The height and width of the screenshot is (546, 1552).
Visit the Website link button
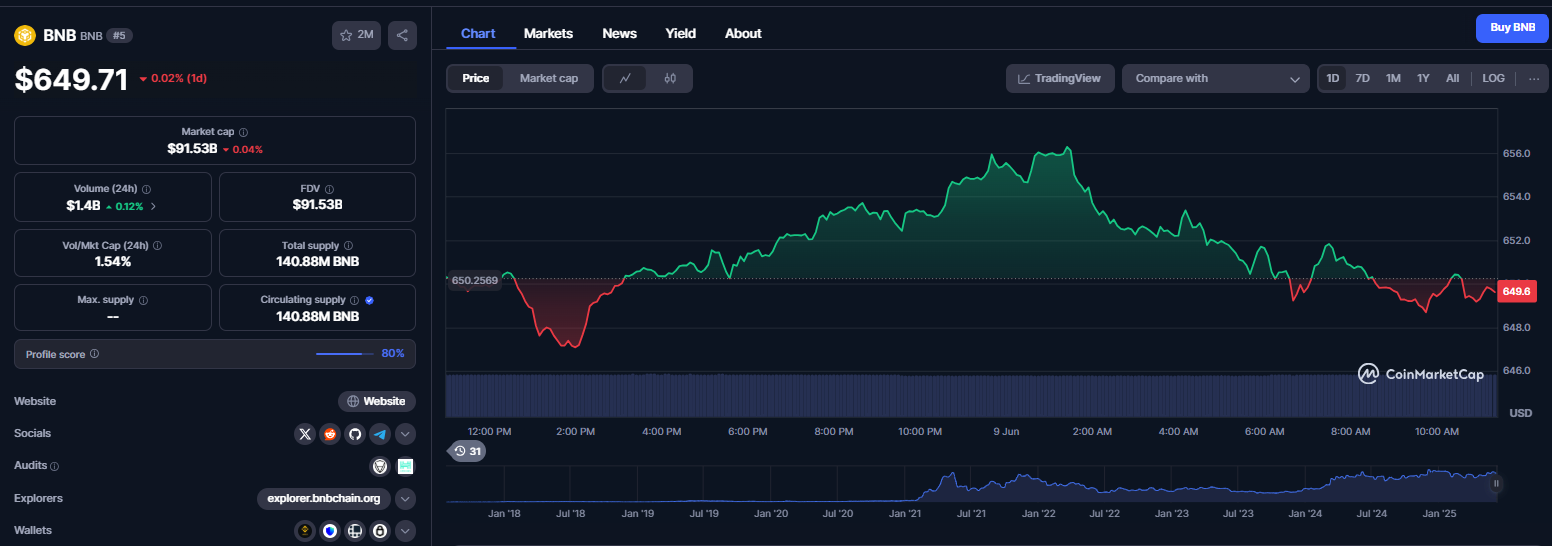(377, 401)
